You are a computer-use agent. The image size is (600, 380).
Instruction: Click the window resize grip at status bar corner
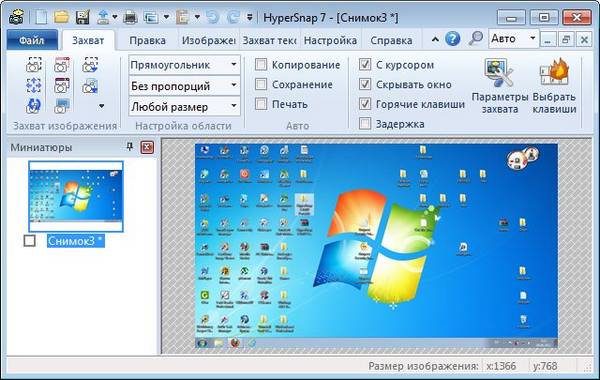[587, 367]
